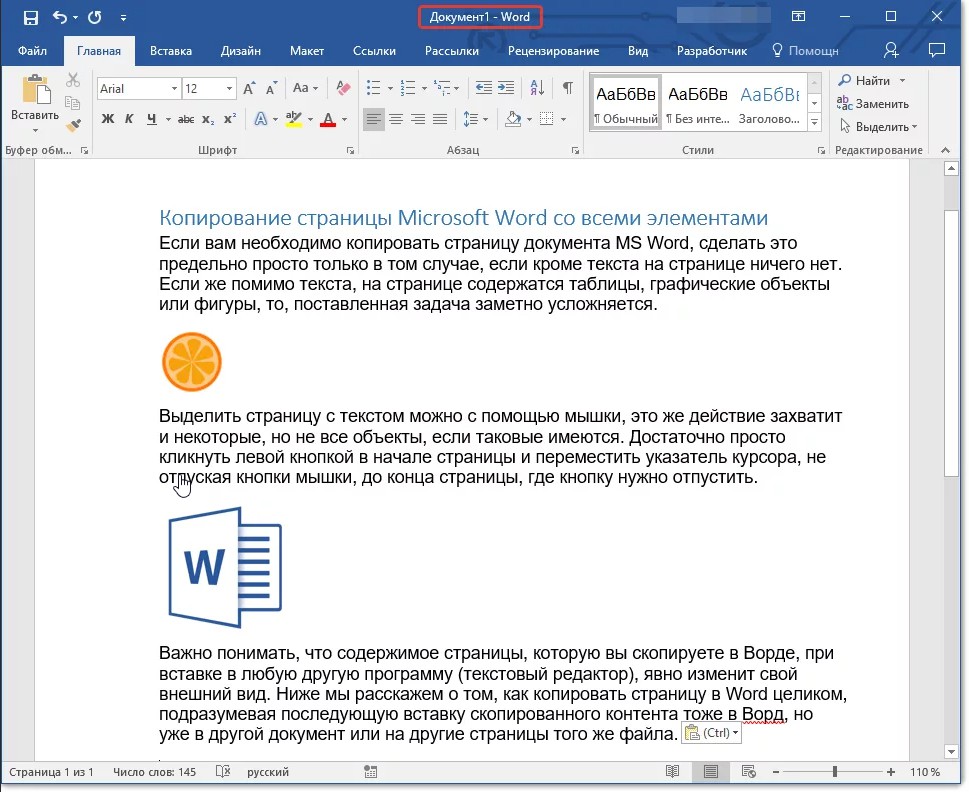The width and height of the screenshot is (969, 792).
Task: Switch to the Макет tab
Action: point(307,51)
